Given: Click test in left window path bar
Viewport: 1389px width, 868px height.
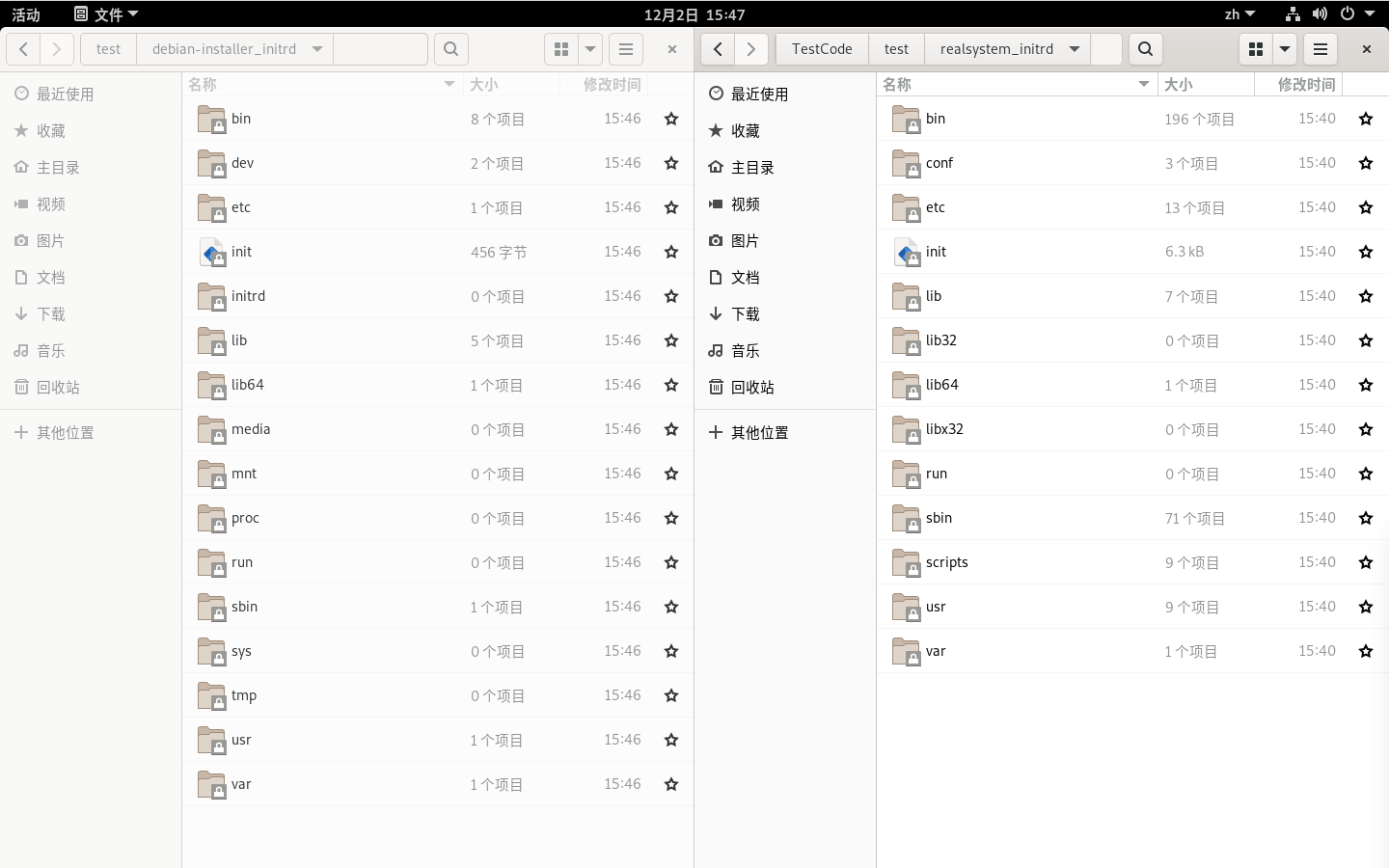Looking at the screenshot, I should click(x=109, y=49).
